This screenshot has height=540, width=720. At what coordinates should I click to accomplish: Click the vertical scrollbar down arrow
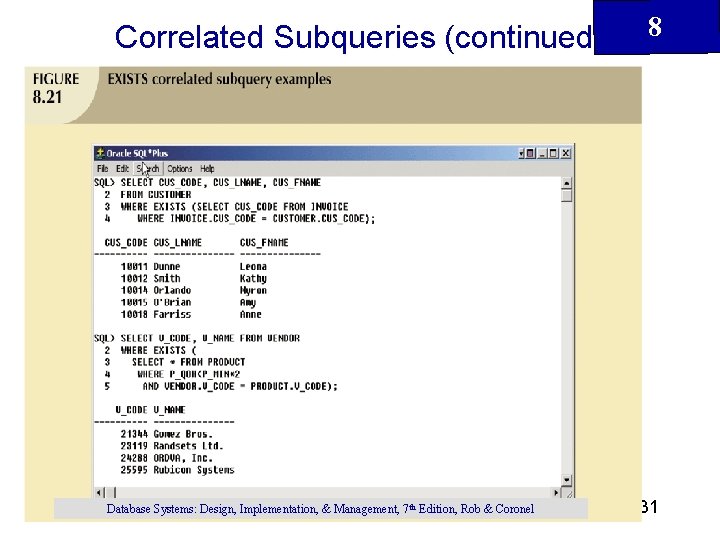567,481
